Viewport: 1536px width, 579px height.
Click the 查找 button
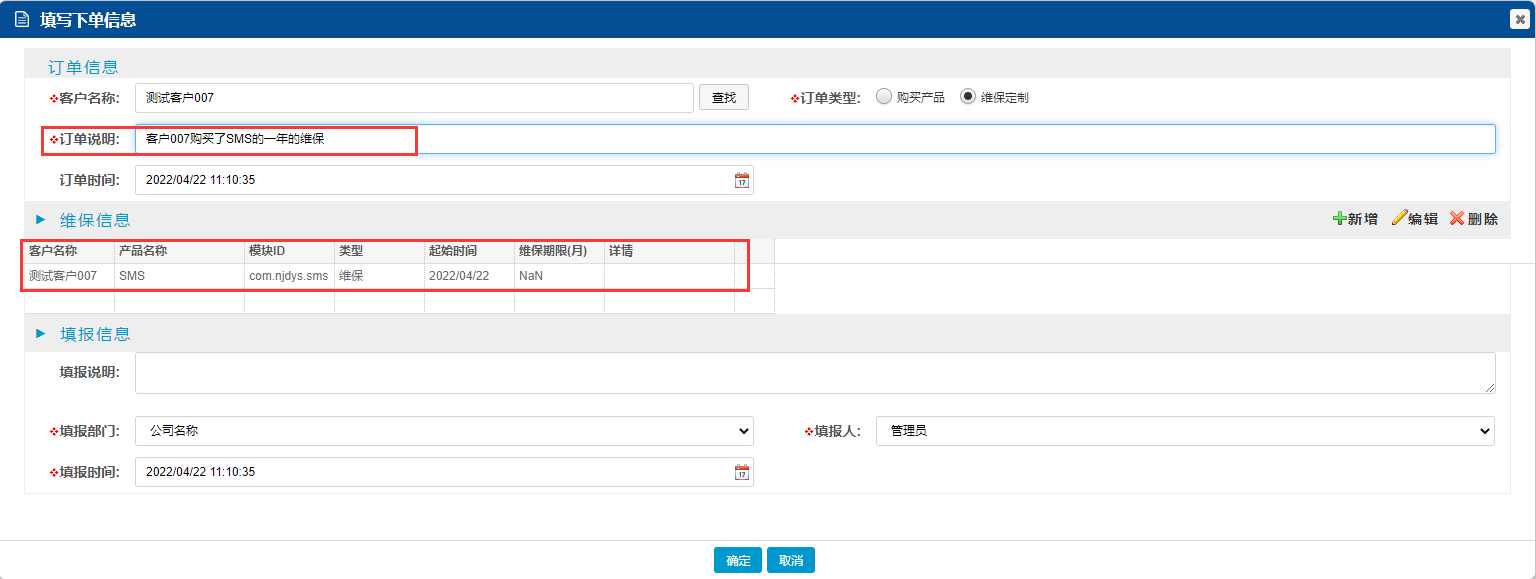point(723,97)
